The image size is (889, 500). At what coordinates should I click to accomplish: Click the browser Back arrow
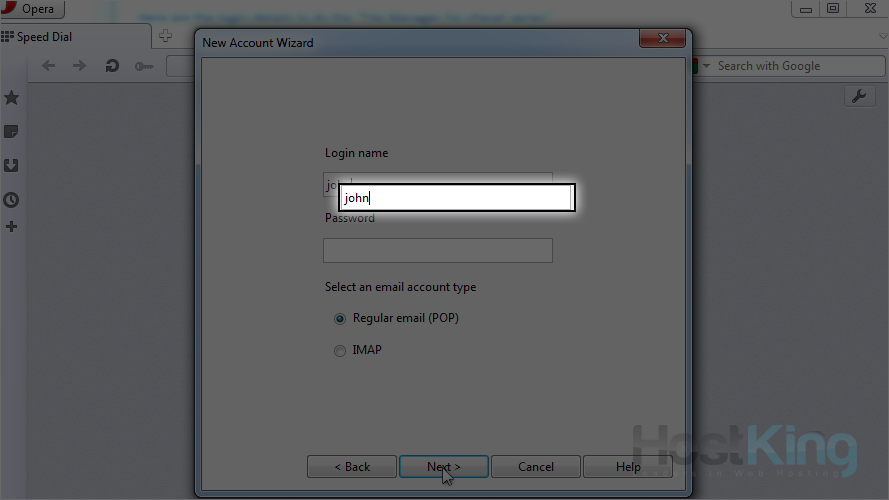(49, 67)
